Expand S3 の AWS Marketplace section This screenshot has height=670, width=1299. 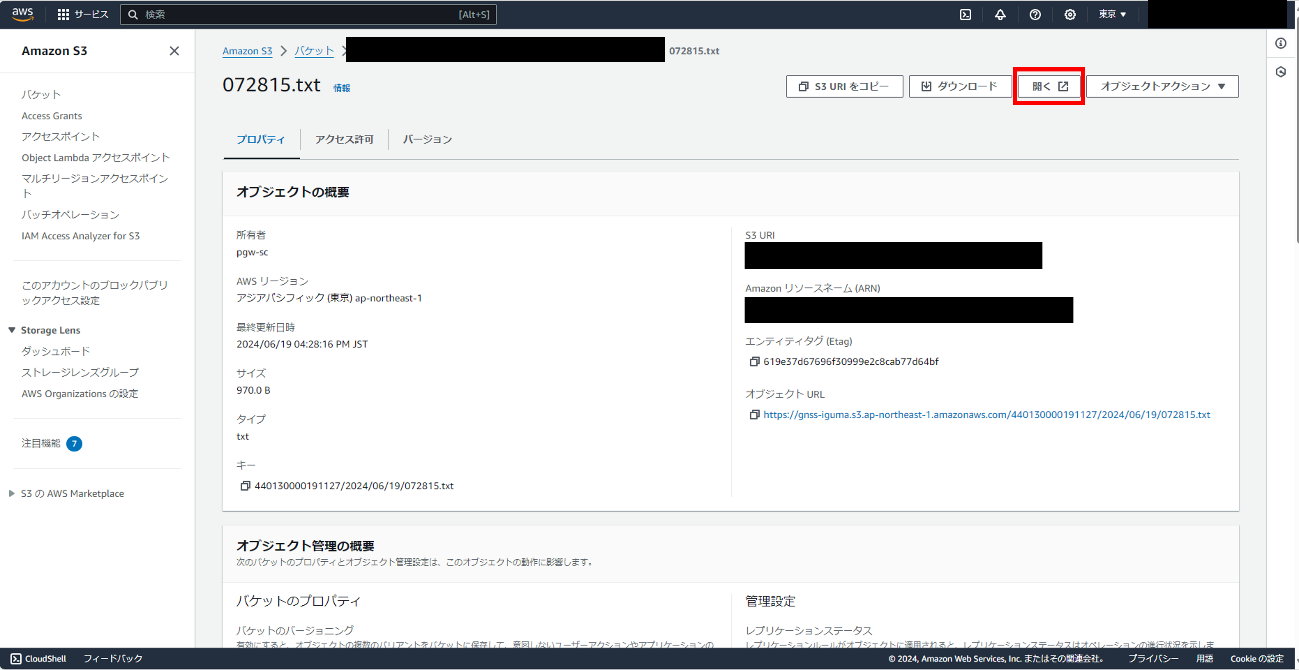12,494
